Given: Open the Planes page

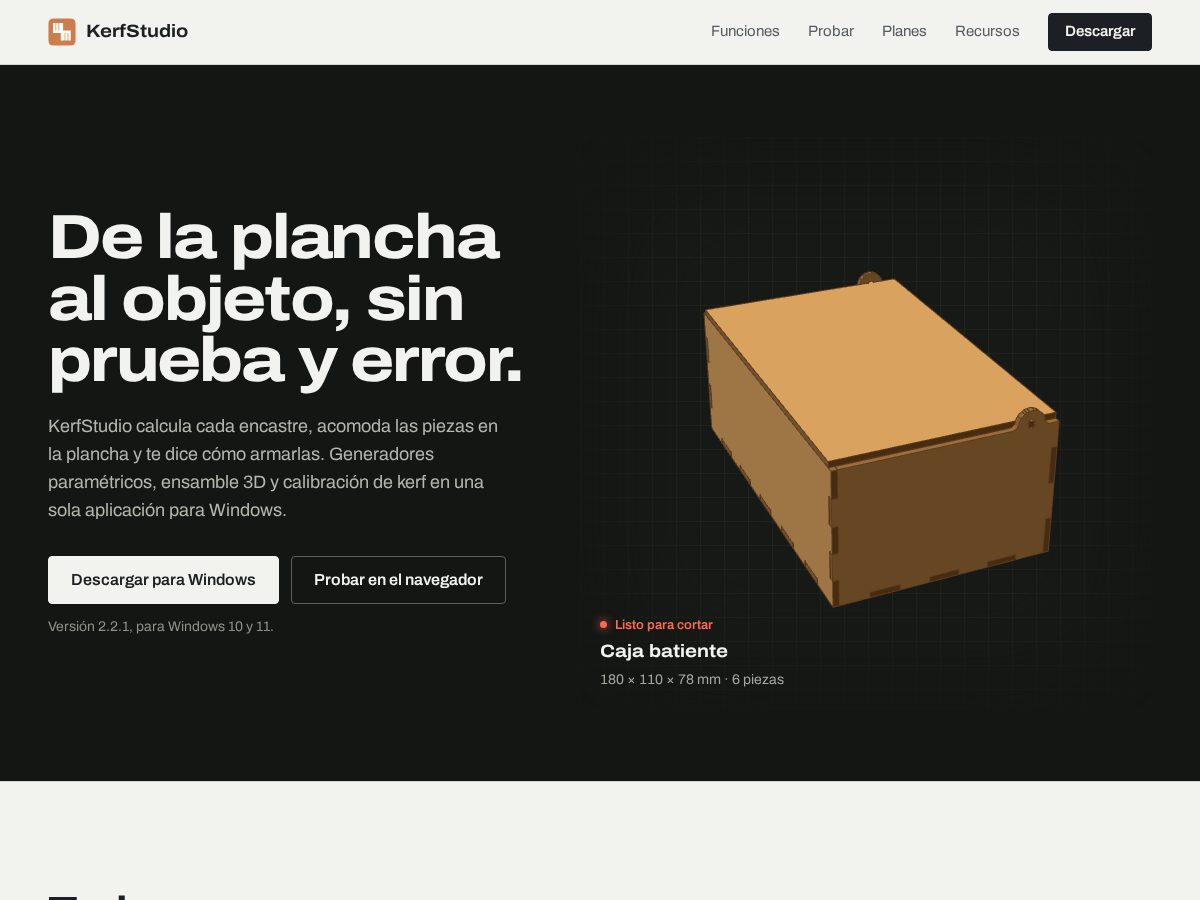Looking at the screenshot, I should point(904,32).
